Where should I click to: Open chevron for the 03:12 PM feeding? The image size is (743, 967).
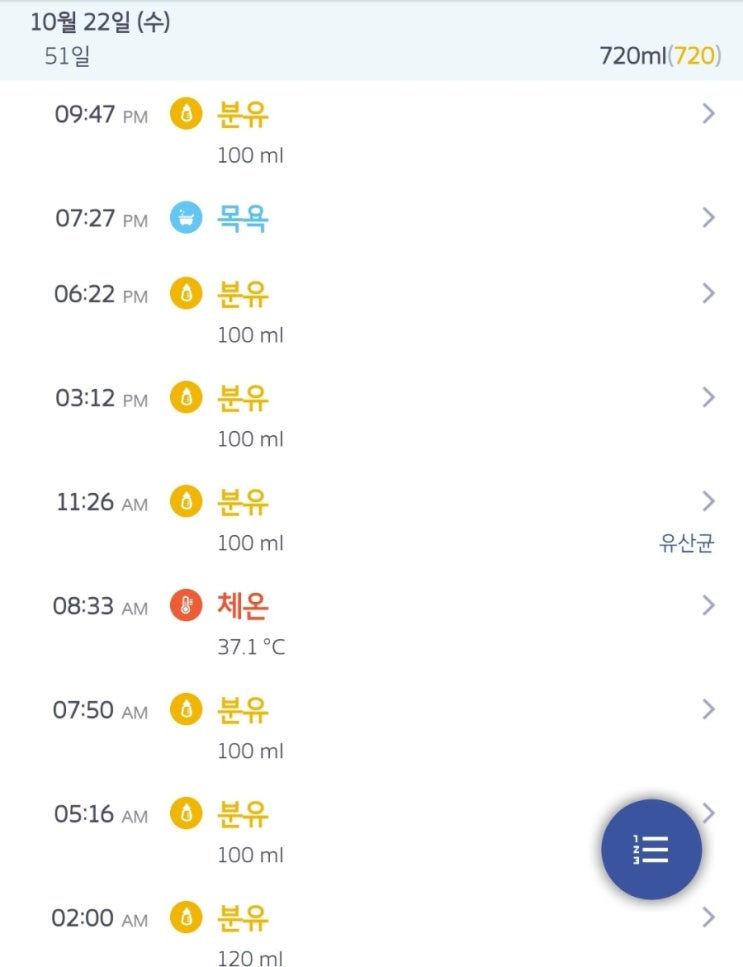(709, 397)
